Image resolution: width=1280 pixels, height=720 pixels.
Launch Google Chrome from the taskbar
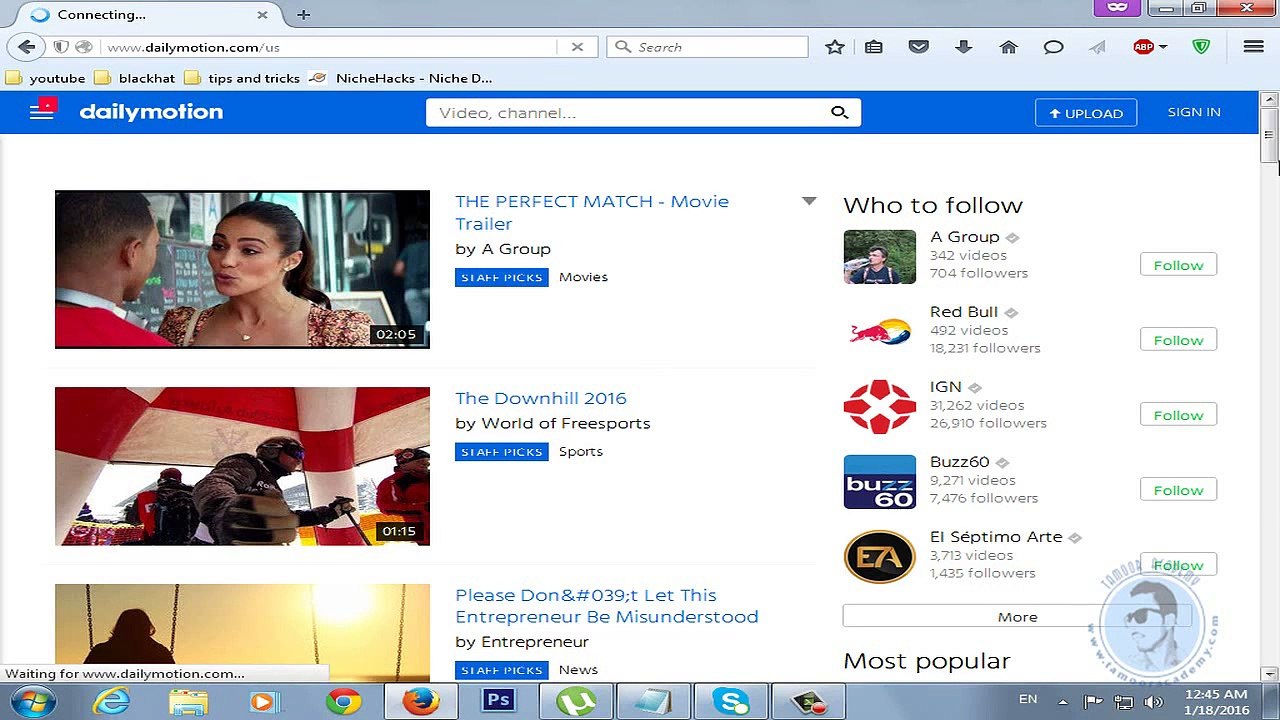(x=343, y=701)
